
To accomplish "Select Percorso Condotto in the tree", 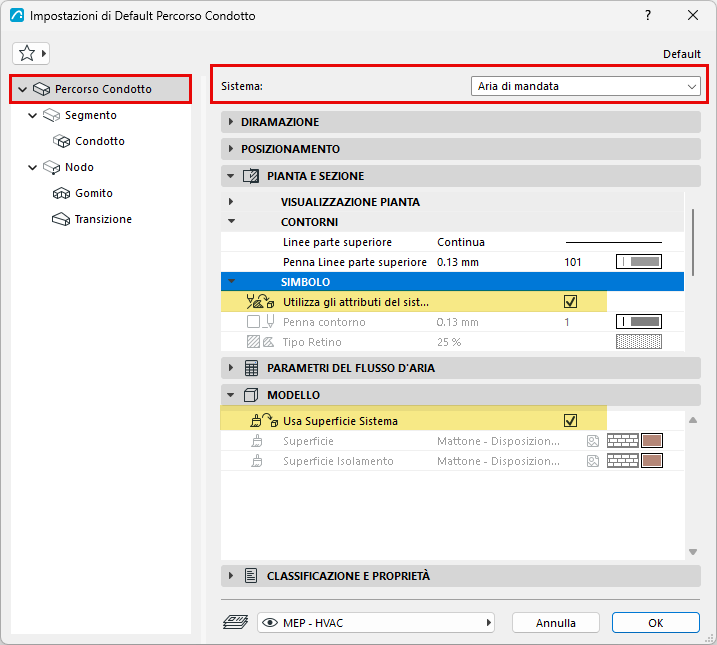I will coord(103,89).
